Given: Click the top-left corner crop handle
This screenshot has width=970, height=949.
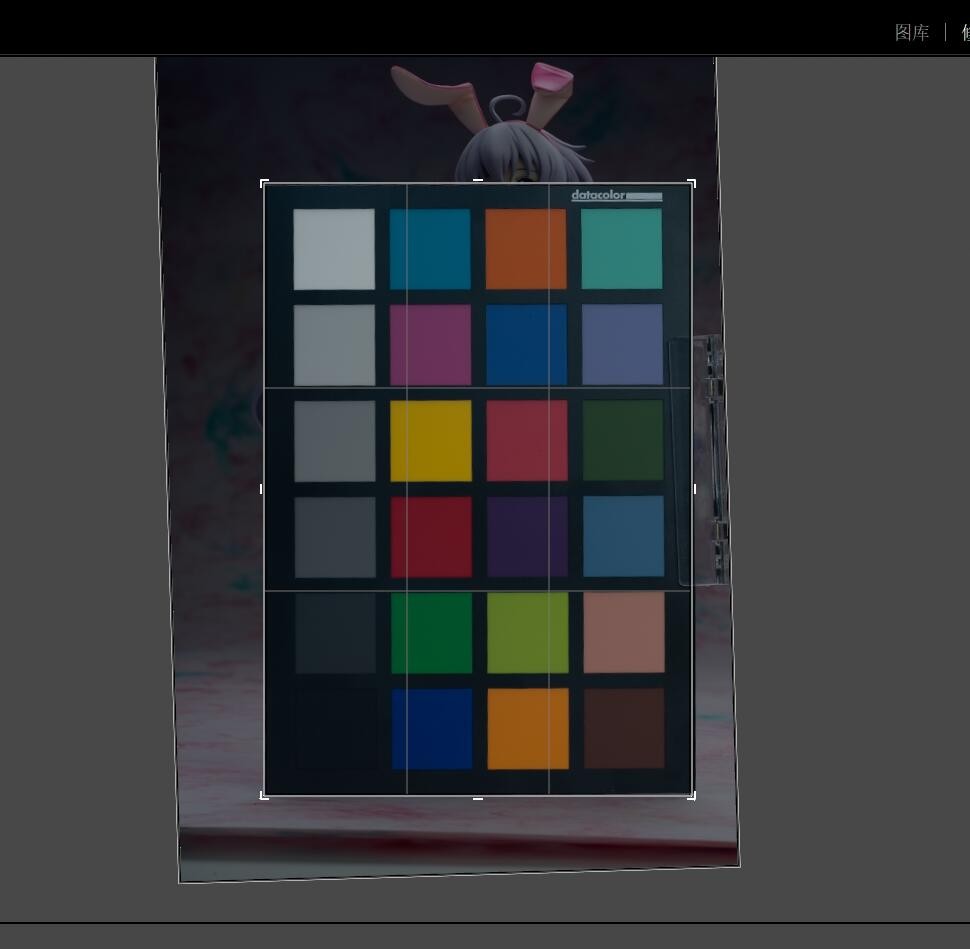Looking at the screenshot, I should (x=264, y=183).
